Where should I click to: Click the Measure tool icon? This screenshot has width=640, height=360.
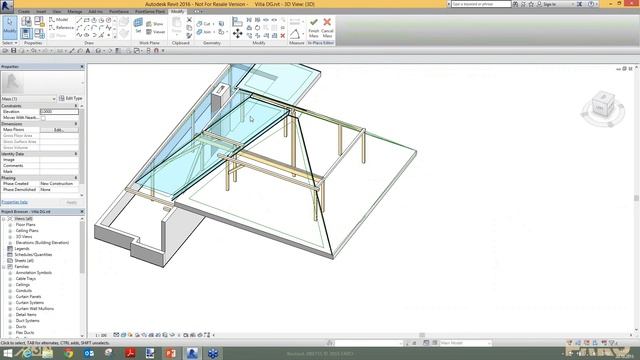[x=295, y=33]
